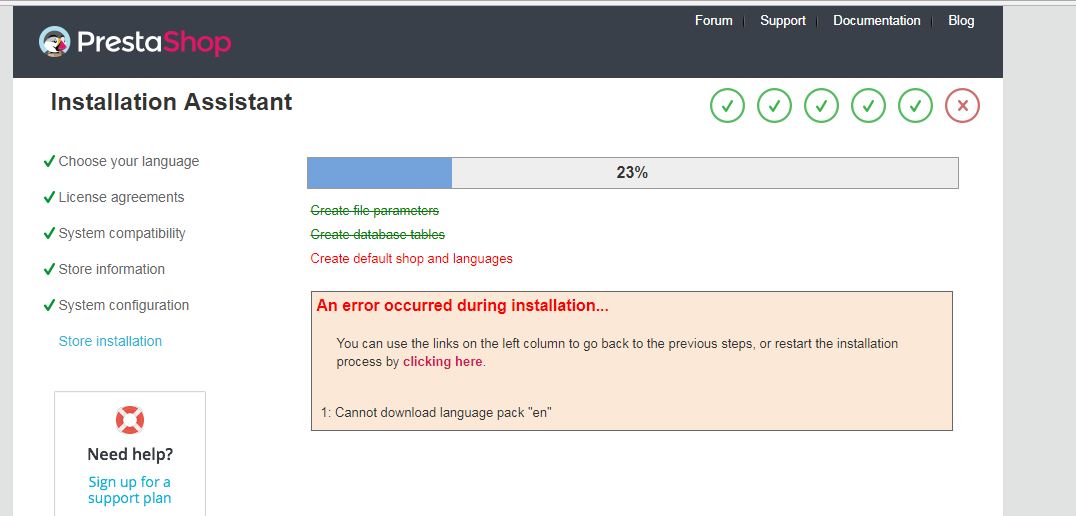Viewport: 1076px width, 516px height.
Task: Click checkmark beside Choose your language
Action: tap(49, 161)
